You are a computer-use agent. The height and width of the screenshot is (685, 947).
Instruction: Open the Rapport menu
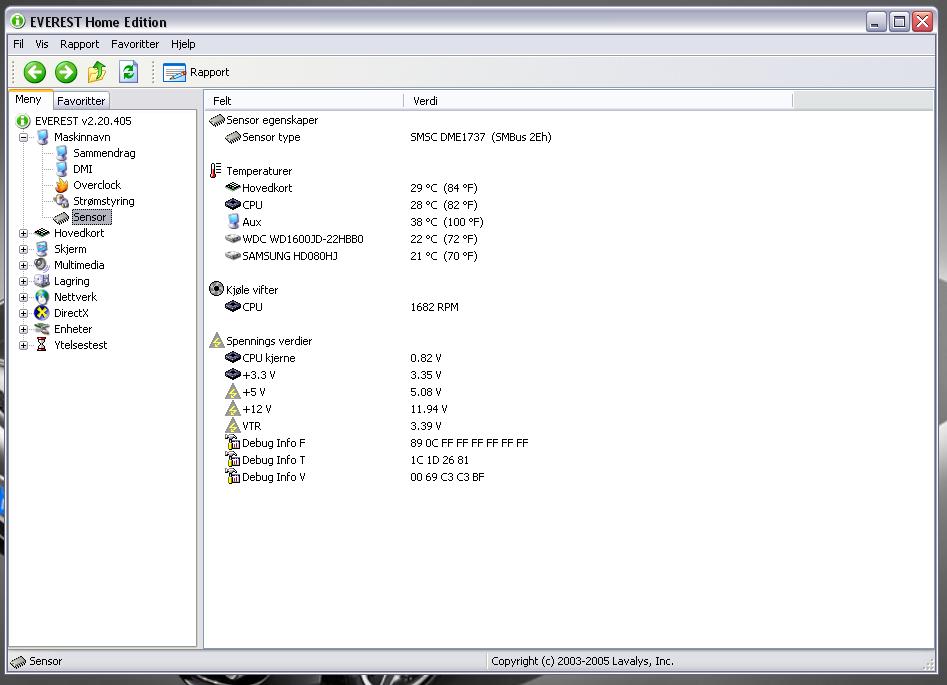point(79,44)
